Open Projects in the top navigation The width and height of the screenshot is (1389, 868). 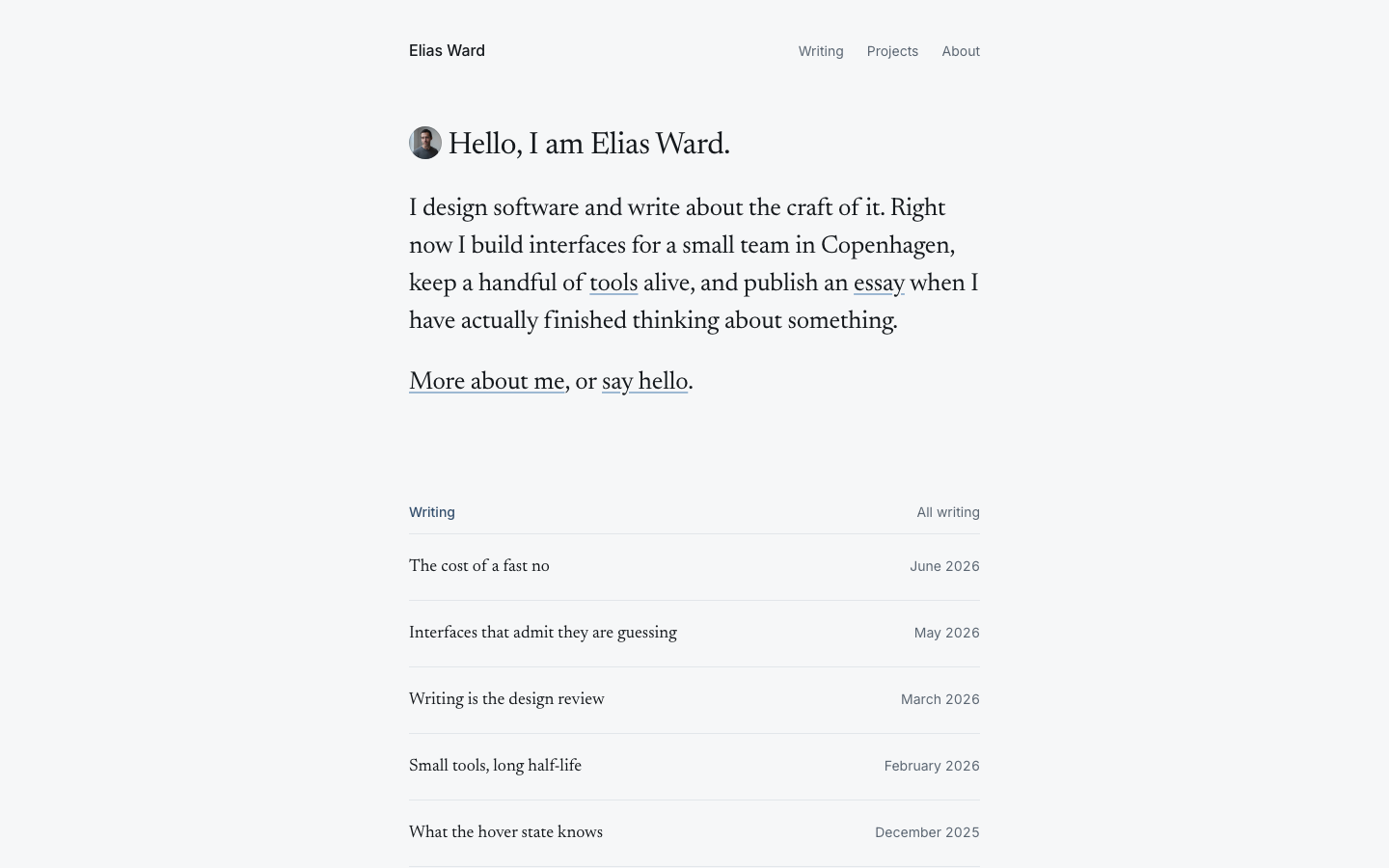tap(892, 51)
